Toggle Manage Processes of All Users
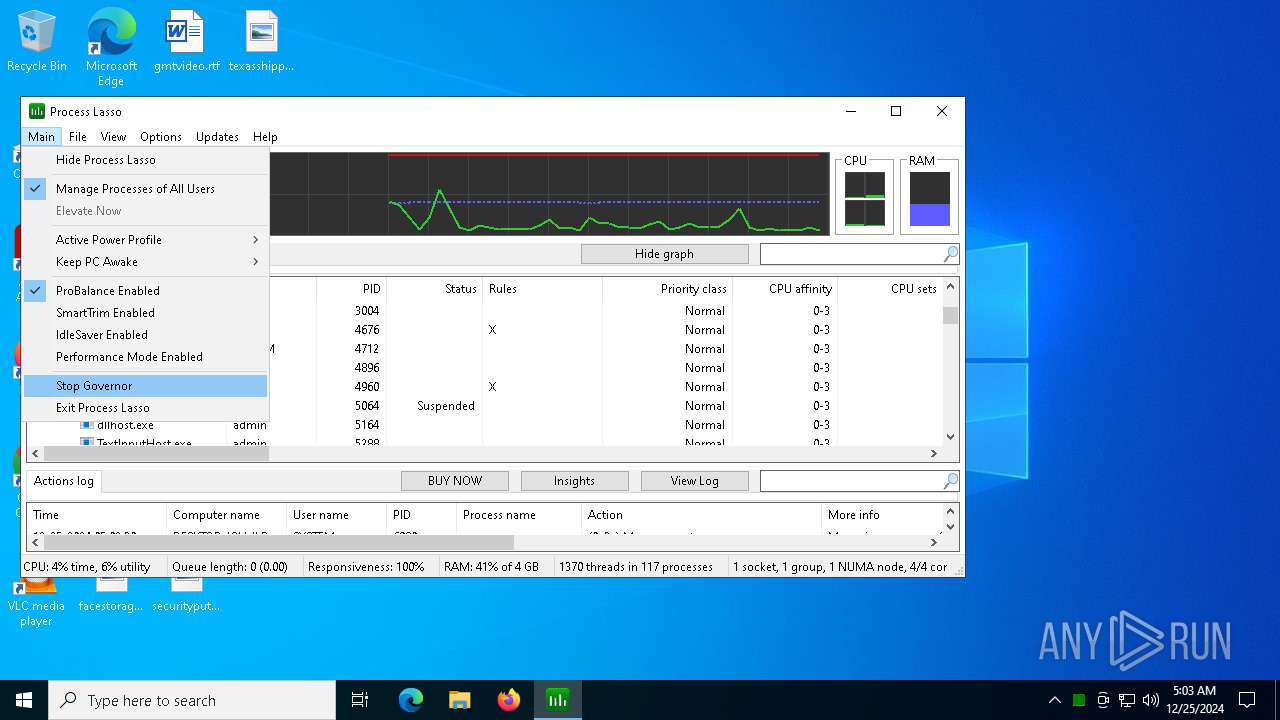This screenshot has width=1280, height=720. [x=146, y=188]
